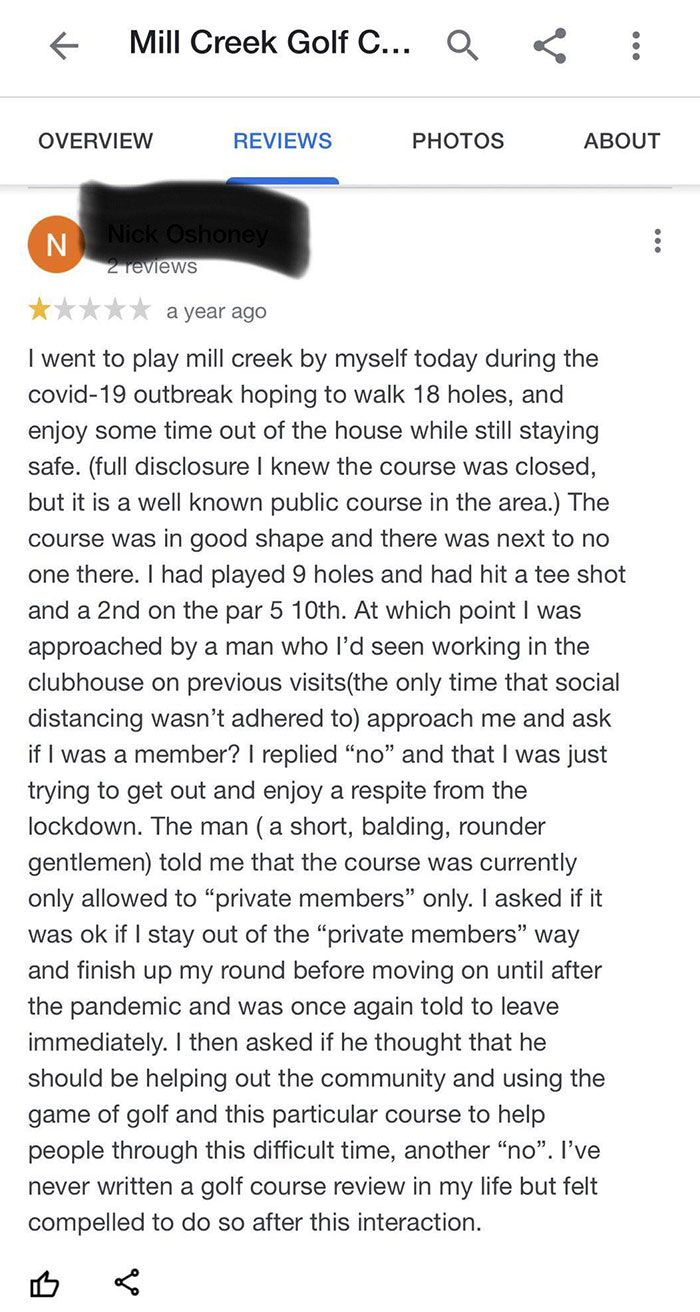700x1312 pixels.
Task: Select the second gray star on the rating bar
Action: click(x=66, y=310)
